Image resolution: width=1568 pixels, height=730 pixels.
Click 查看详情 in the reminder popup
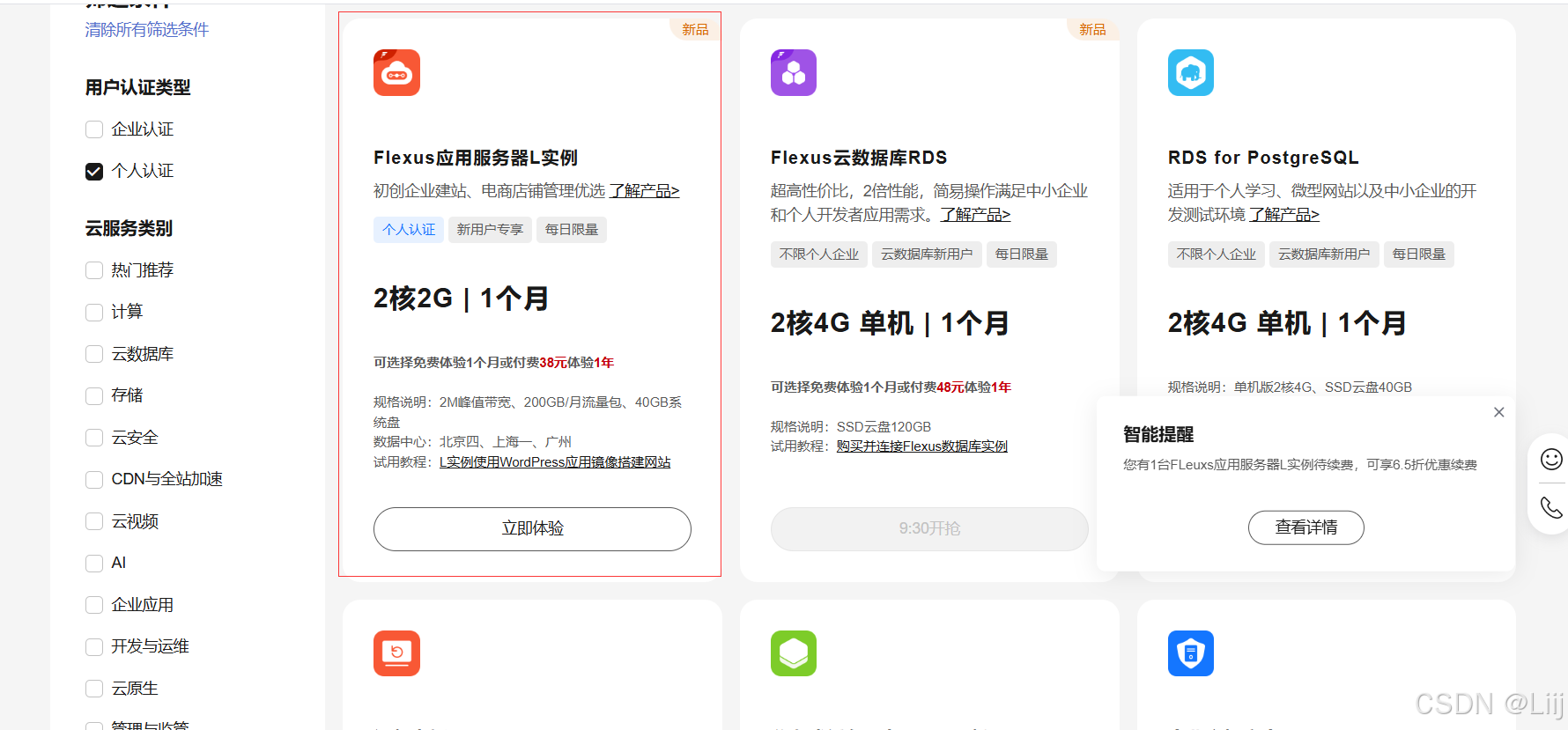[x=1305, y=527]
